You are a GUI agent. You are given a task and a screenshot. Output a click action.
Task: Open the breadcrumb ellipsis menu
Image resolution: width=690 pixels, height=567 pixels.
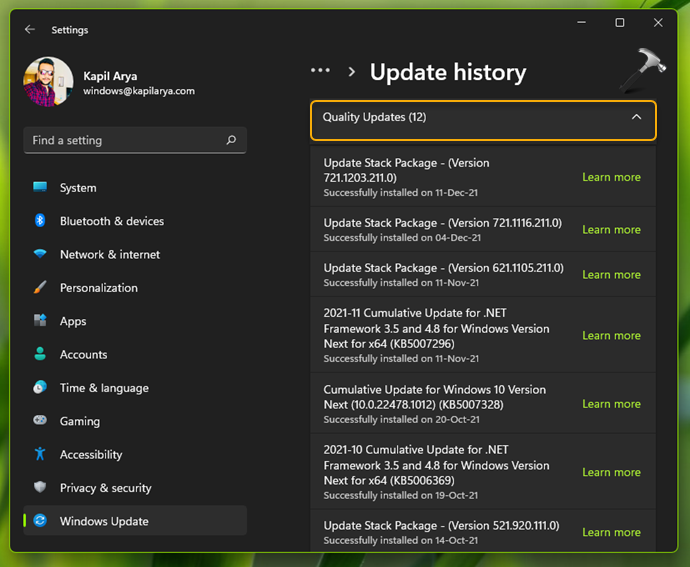(320, 71)
